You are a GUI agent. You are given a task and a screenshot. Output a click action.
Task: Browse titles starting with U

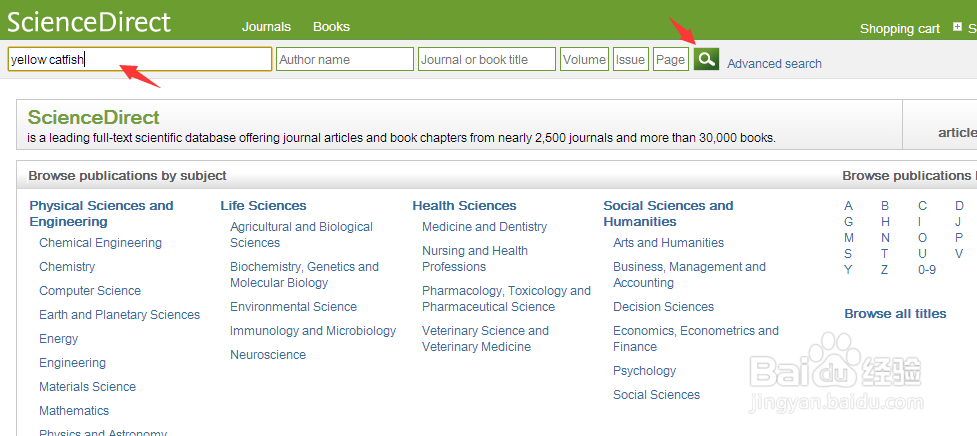click(x=922, y=254)
